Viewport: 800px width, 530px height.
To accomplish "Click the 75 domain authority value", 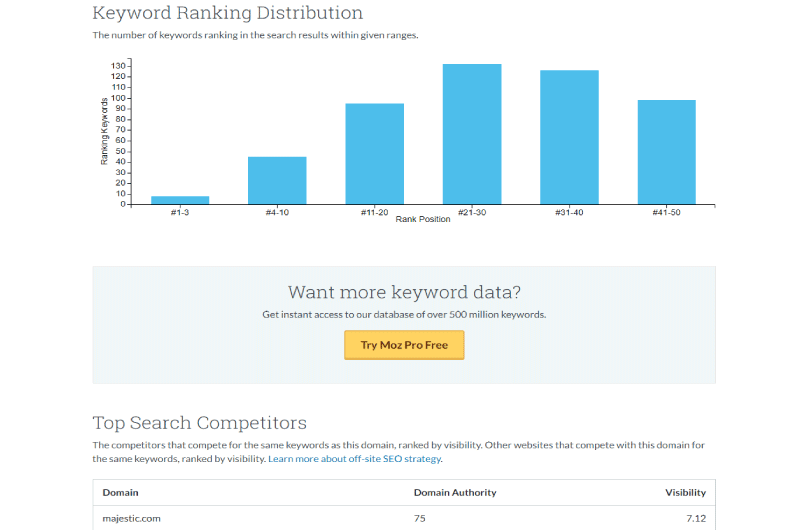I will click(419, 518).
